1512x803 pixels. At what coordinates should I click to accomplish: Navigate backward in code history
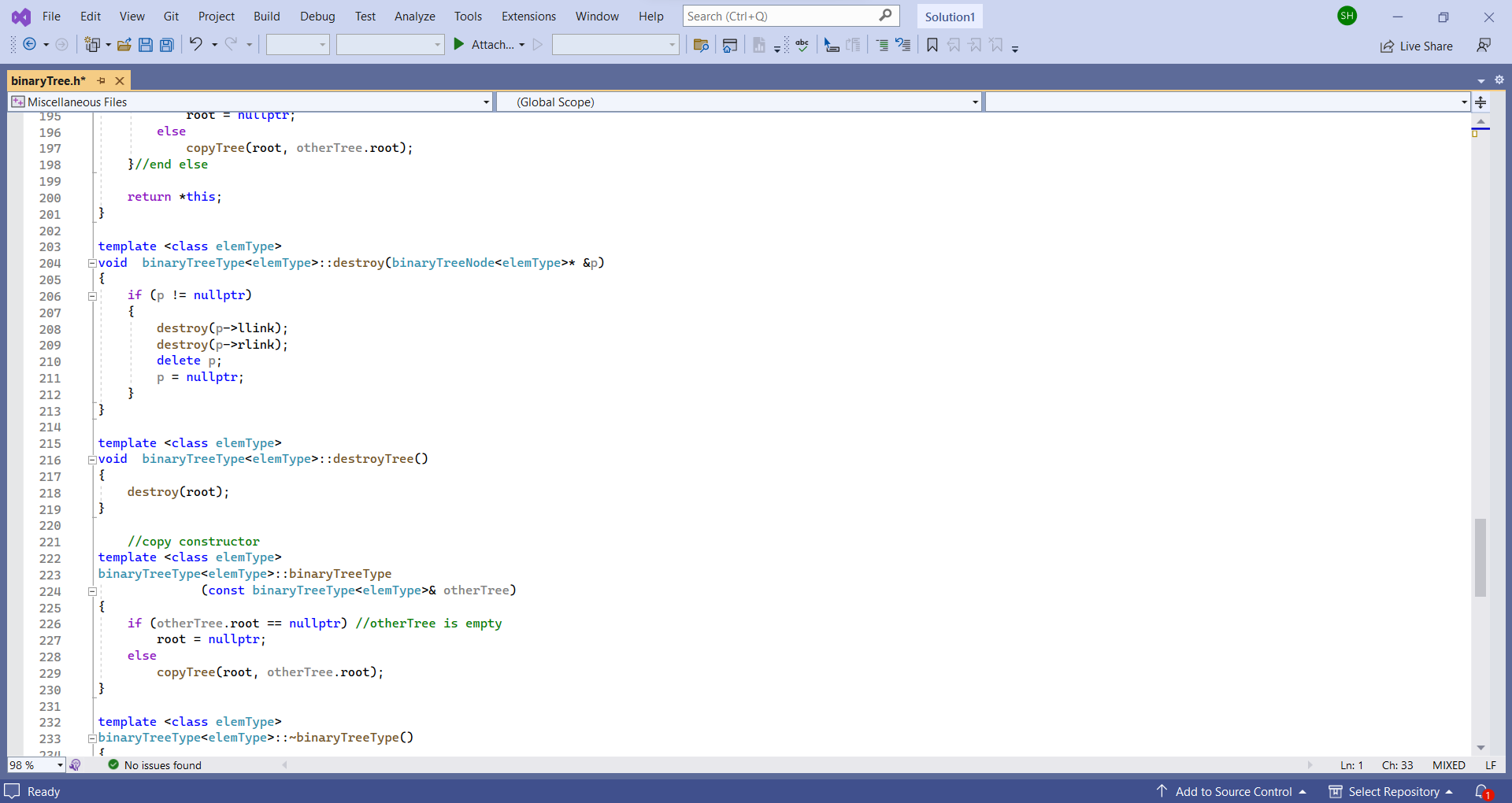pos(29,44)
